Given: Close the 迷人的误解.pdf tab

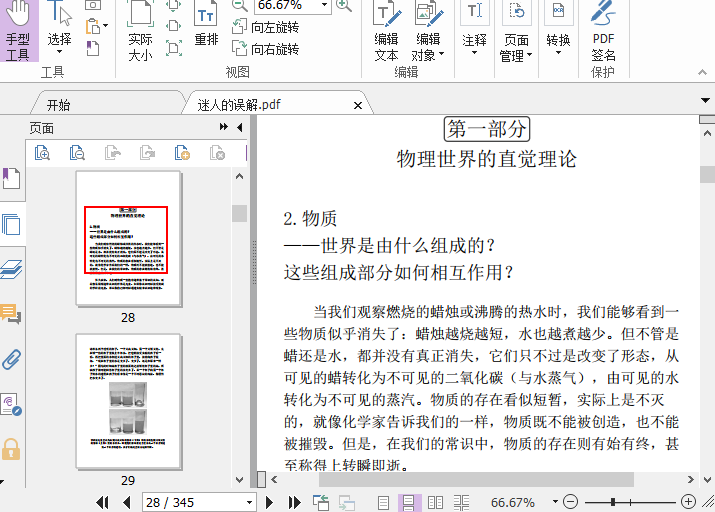Looking at the screenshot, I should [x=357, y=105].
